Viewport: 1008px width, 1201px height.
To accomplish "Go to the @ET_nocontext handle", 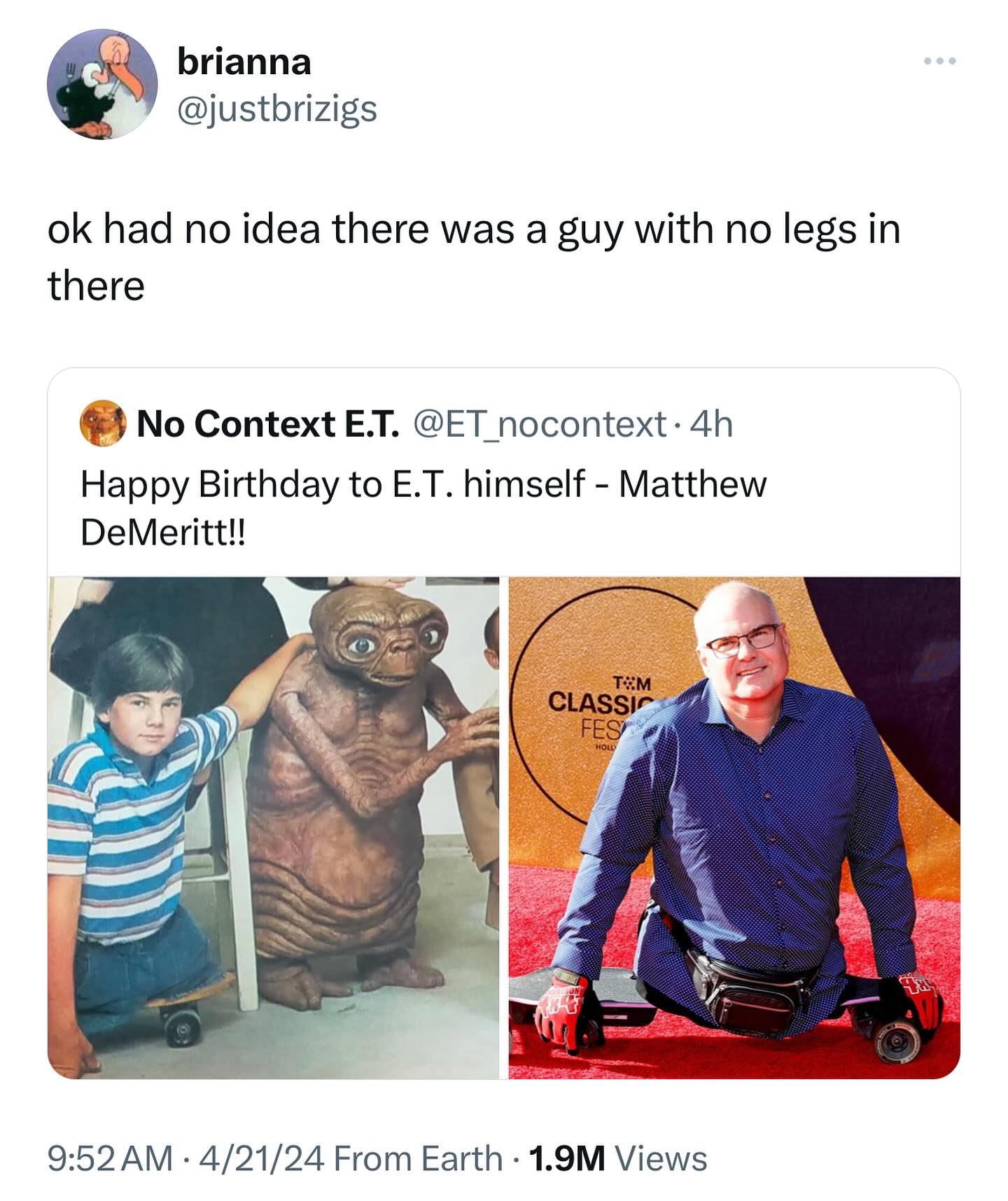I will point(539,423).
